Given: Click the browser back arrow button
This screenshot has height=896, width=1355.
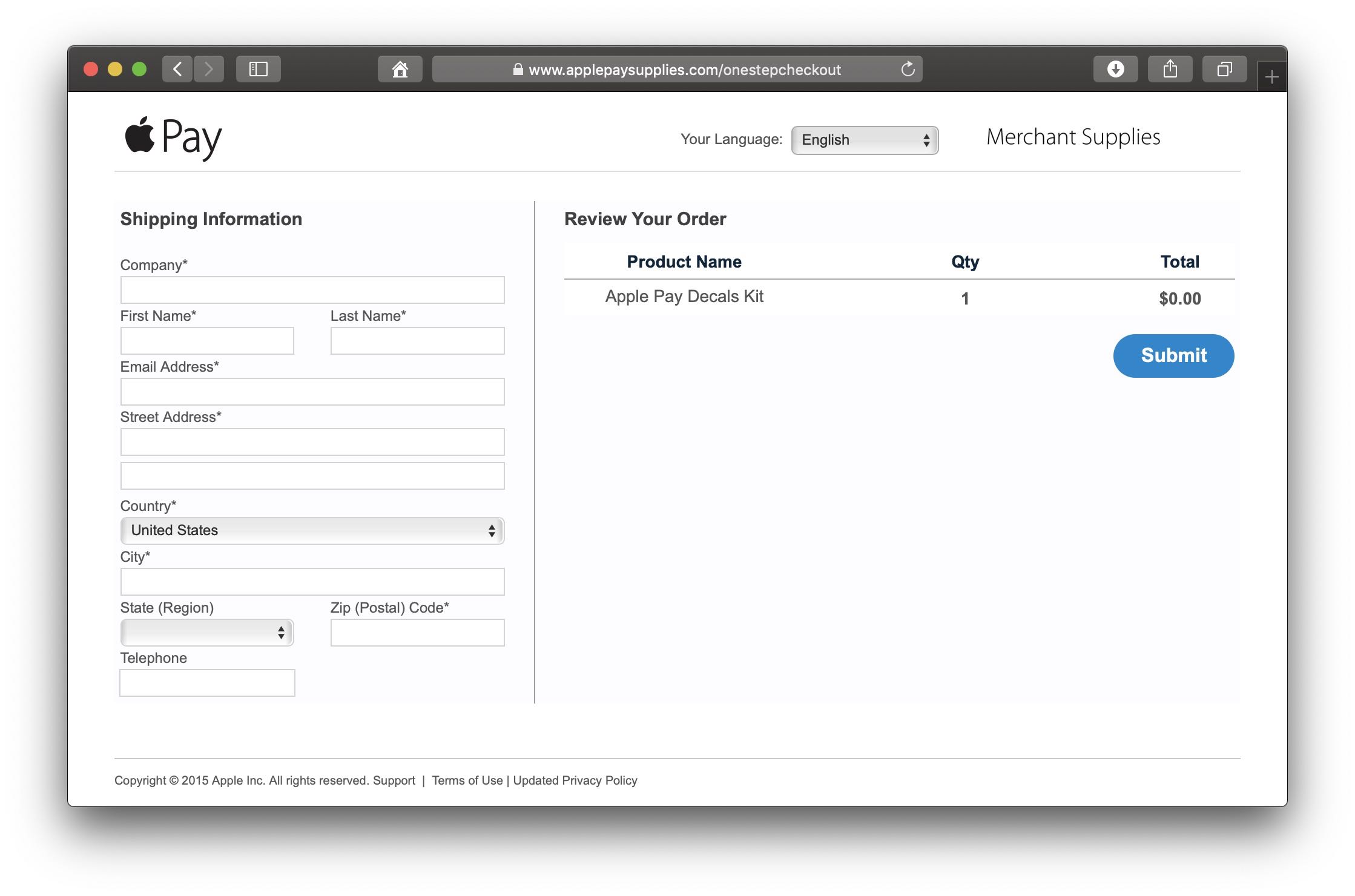Looking at the screenshot, I should [177, 69].
